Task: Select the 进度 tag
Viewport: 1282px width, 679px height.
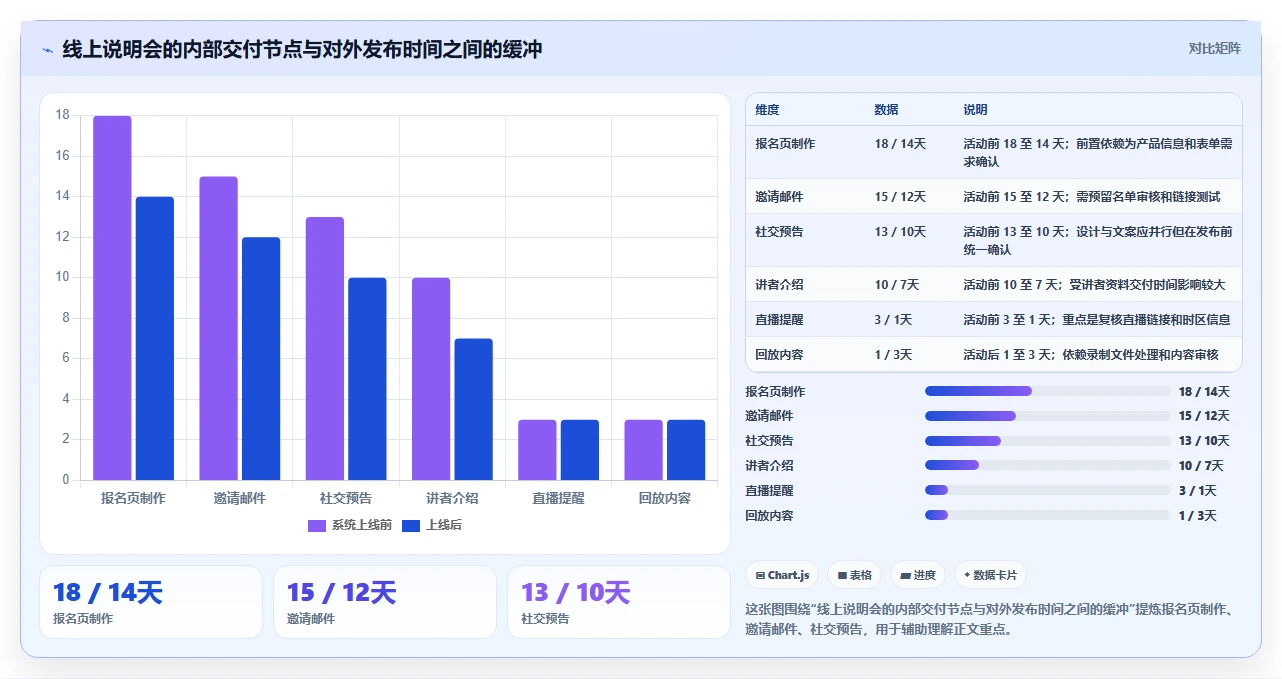Action: [918, 575]
